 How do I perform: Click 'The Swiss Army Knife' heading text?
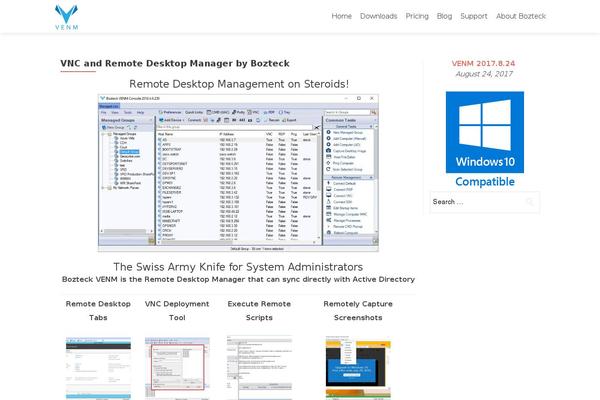pyautogui.click(x=238, y=267)
